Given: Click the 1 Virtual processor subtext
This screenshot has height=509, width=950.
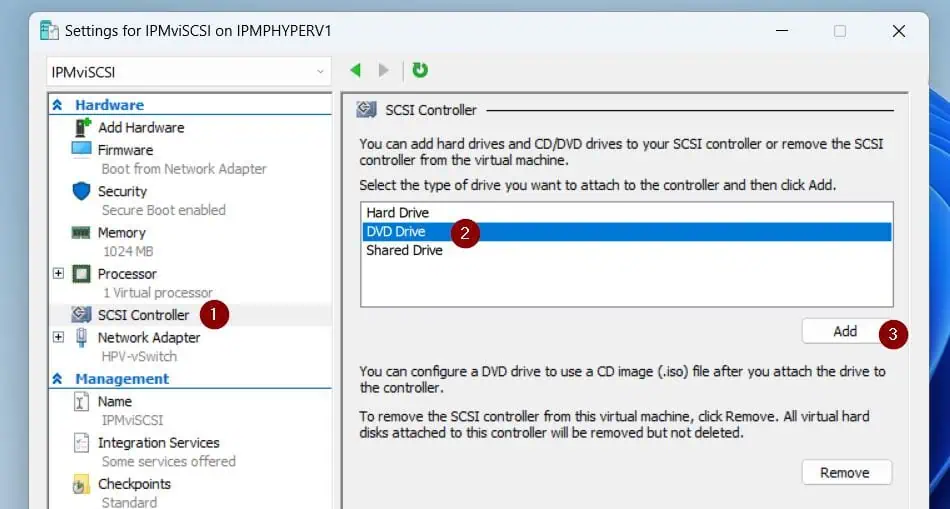Looking at the screenshot, I should (158, 293).
